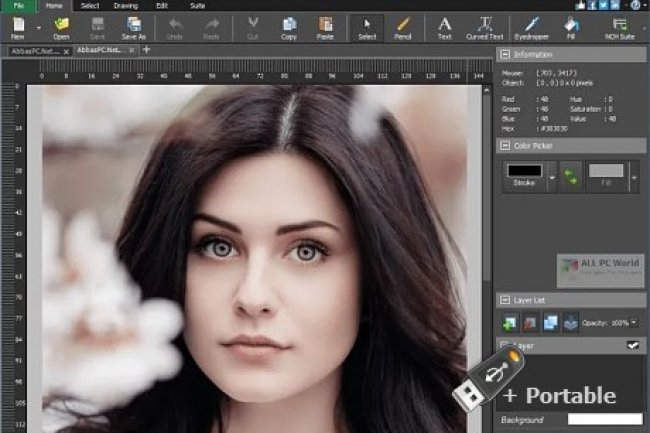Add a new document tab with plus
This screenshot has width=650, height=433.
[147, 49]
